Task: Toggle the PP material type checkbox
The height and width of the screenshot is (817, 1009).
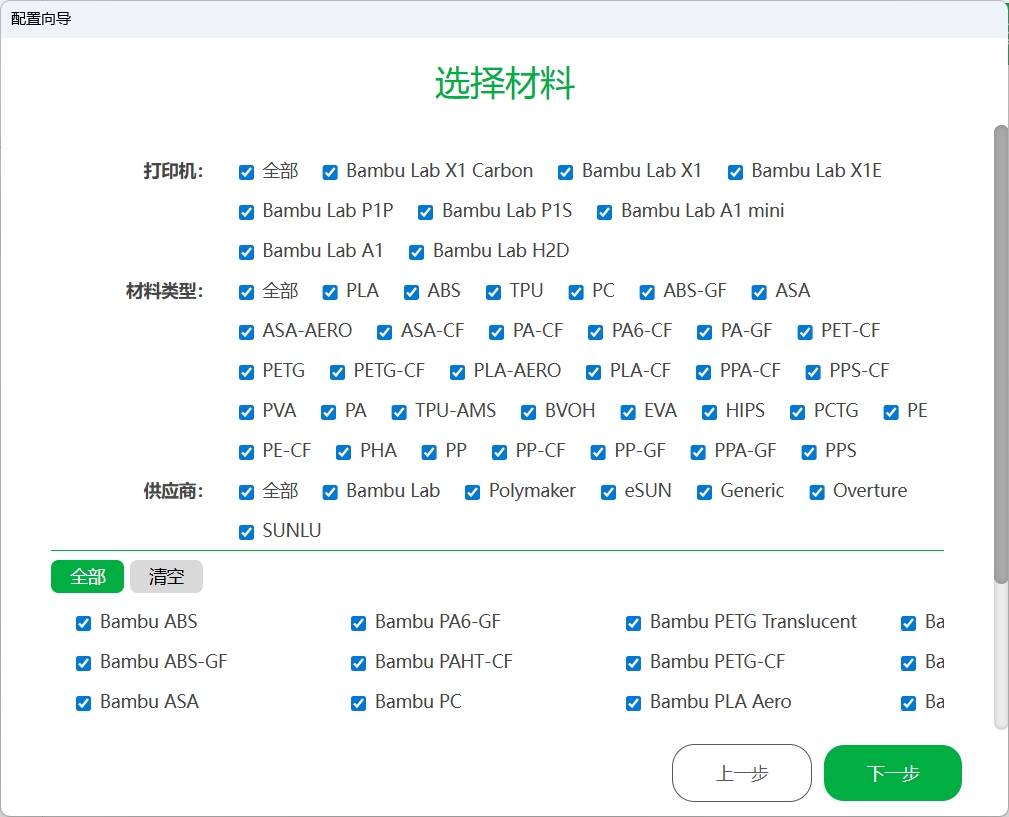Action: pyautogui.click(x=429, y=452)
